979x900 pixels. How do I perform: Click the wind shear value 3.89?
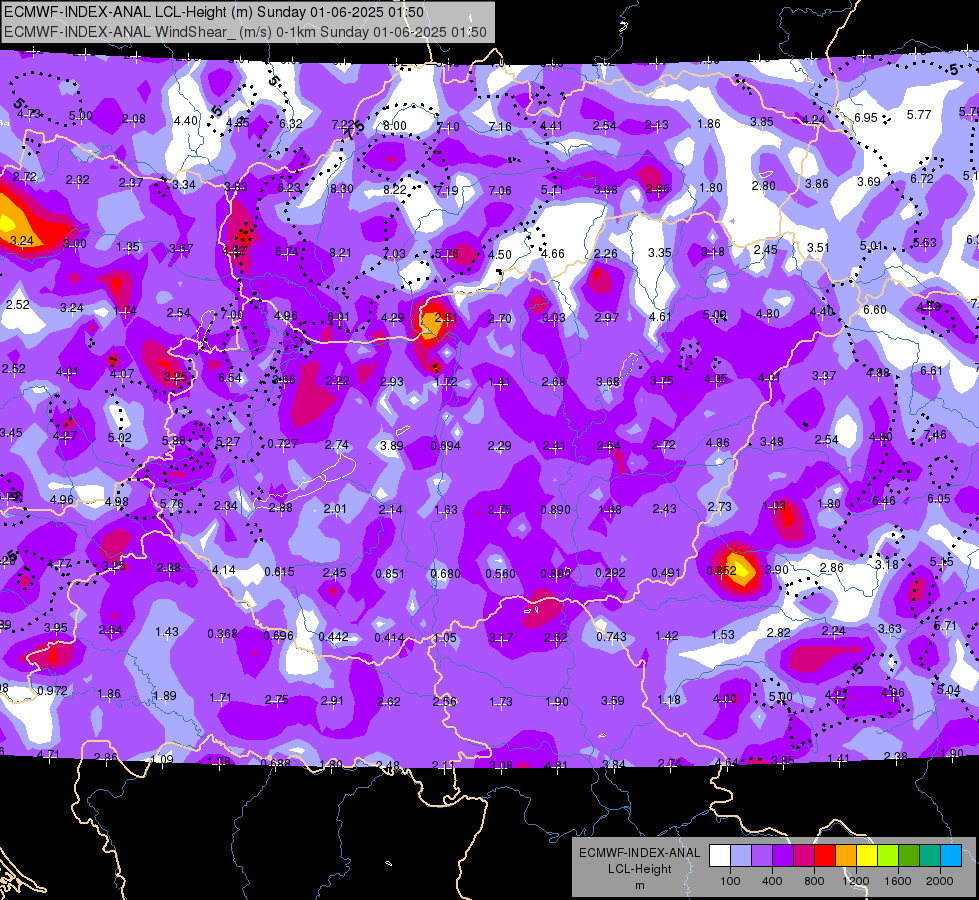pyautogui.click(x=391, y=445)
